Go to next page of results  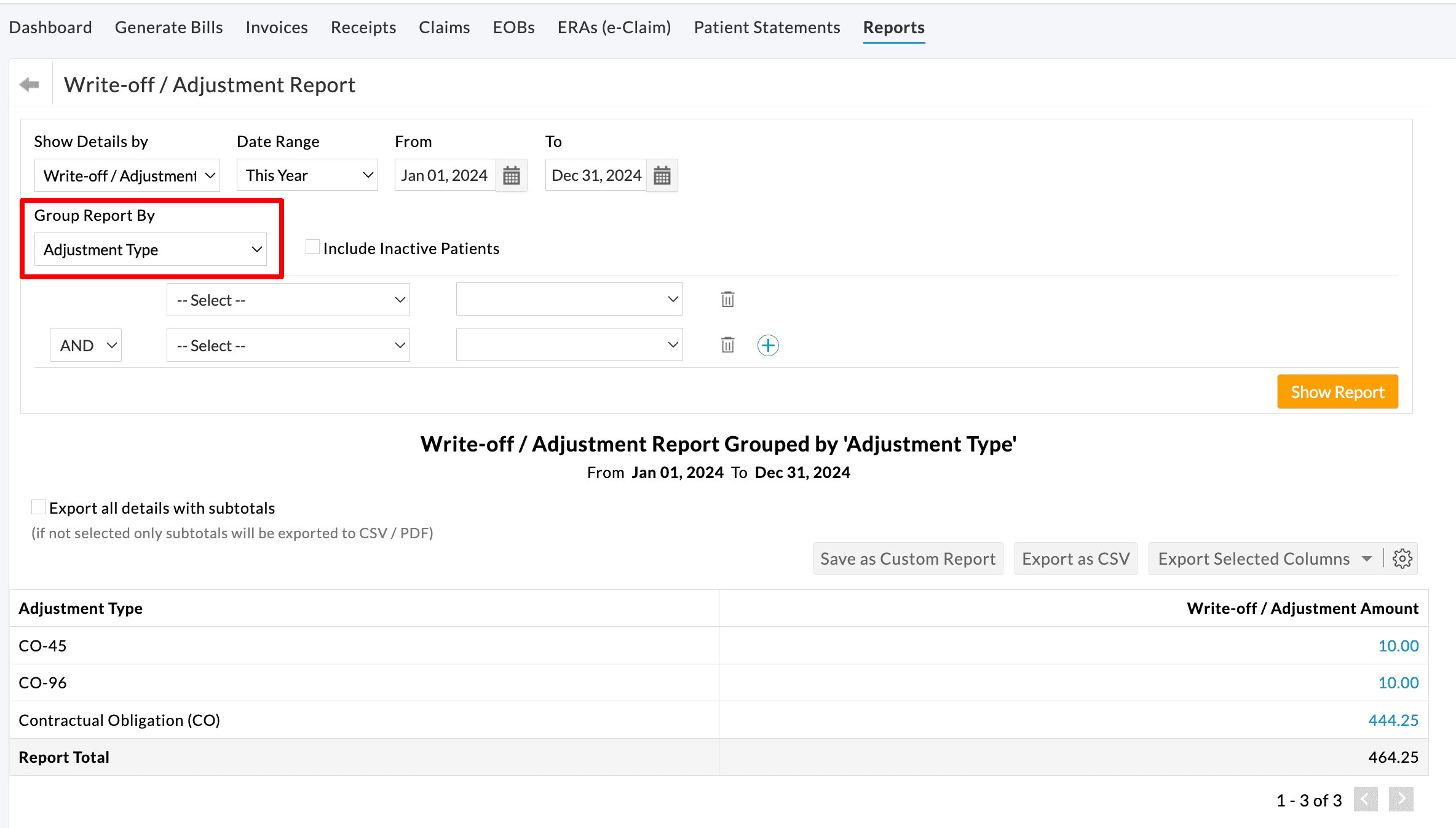[1401, 800]
